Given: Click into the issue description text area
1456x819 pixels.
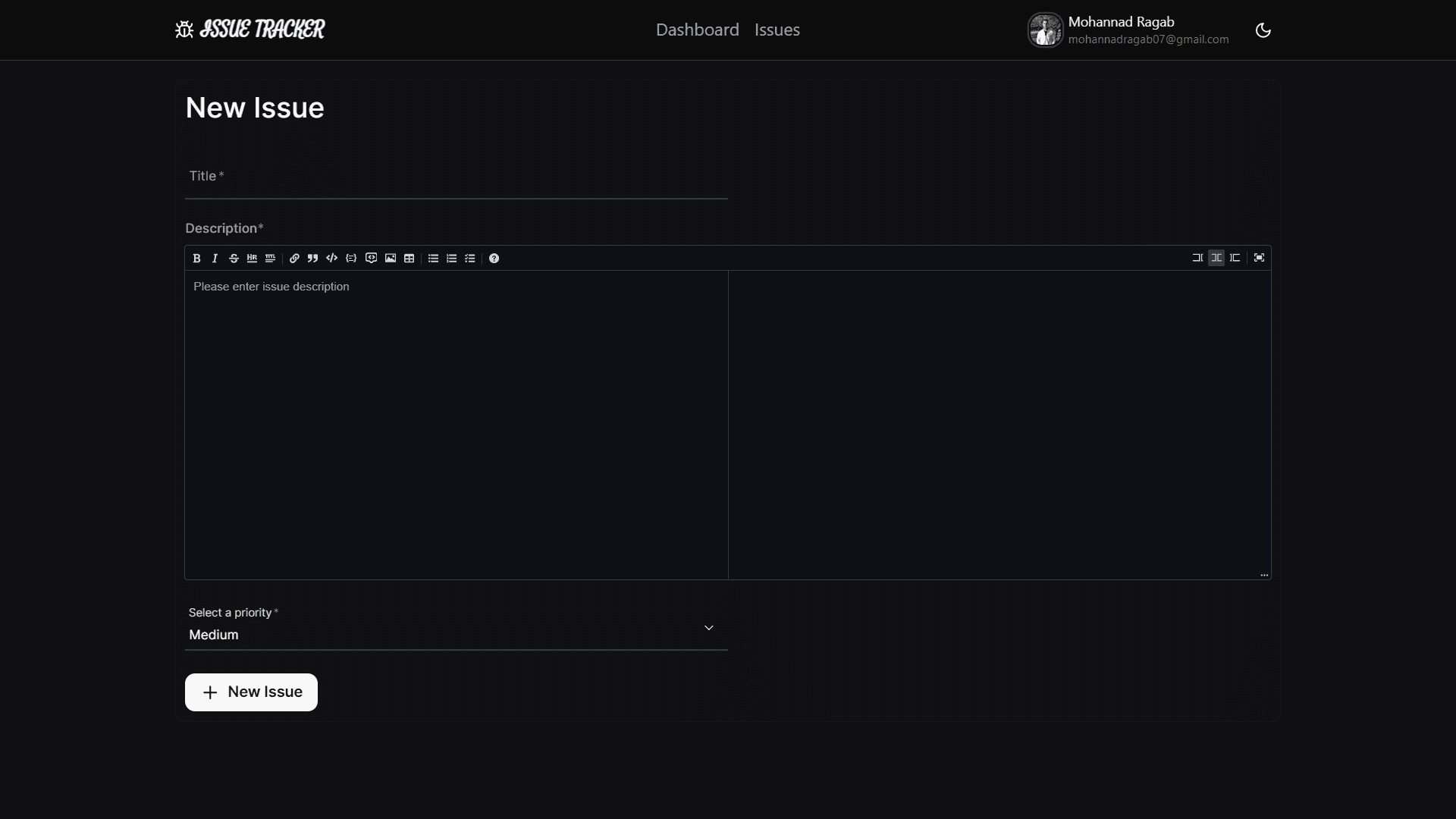Looking at the screenshot, I should pos(456,425).
